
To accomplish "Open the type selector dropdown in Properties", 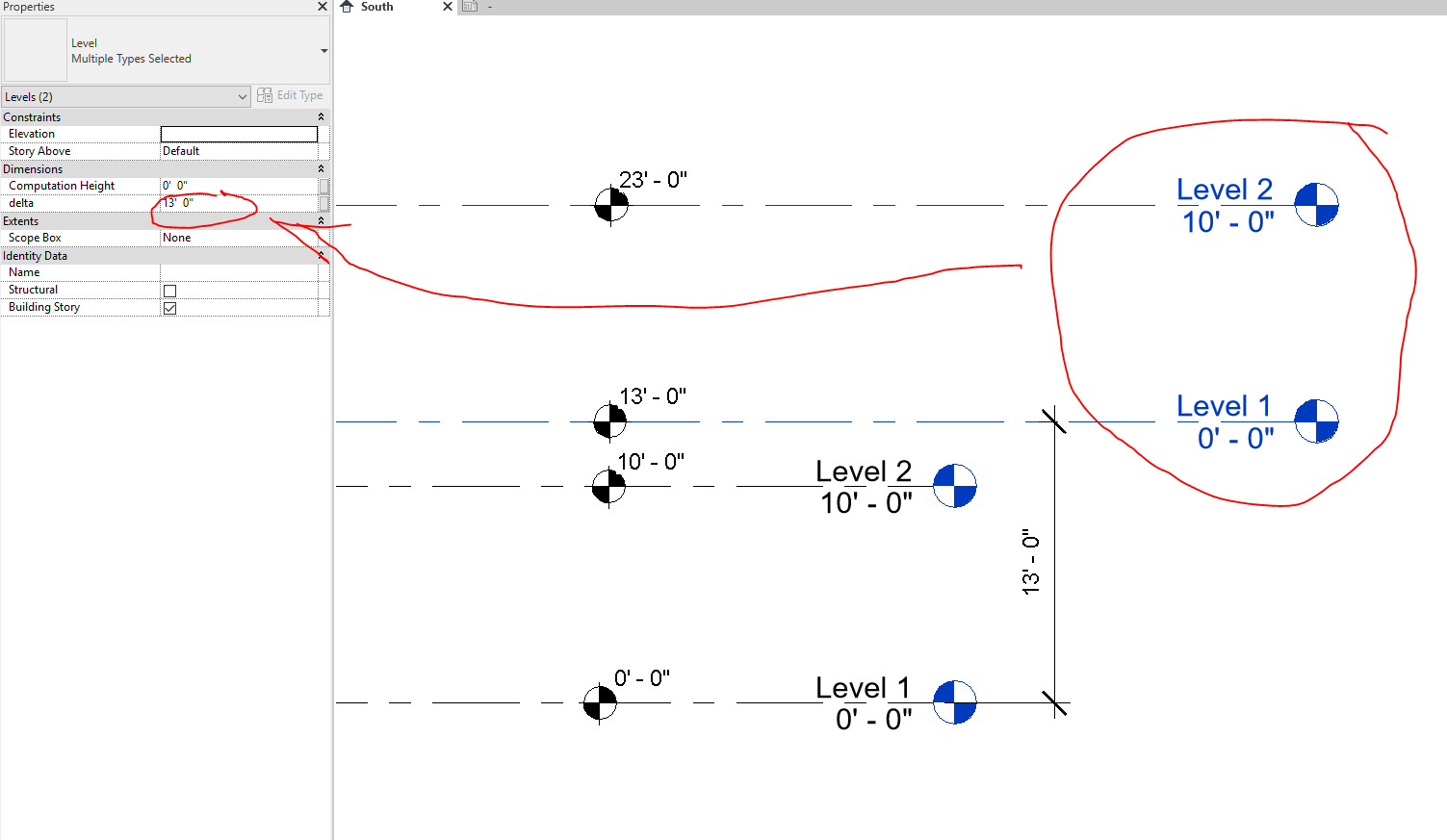I will click(323, 50).
